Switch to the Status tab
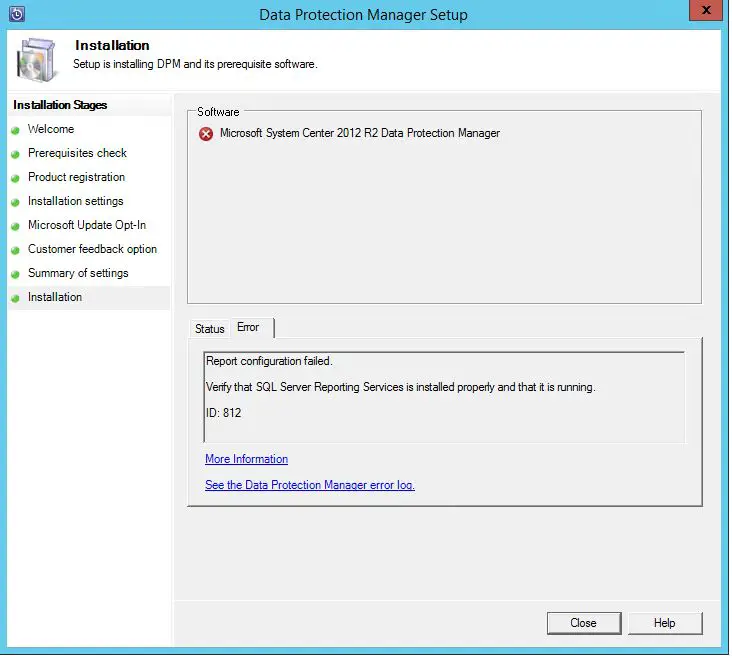Image resolution: width=732 pixels, height=658 pixels. (210, 329)
